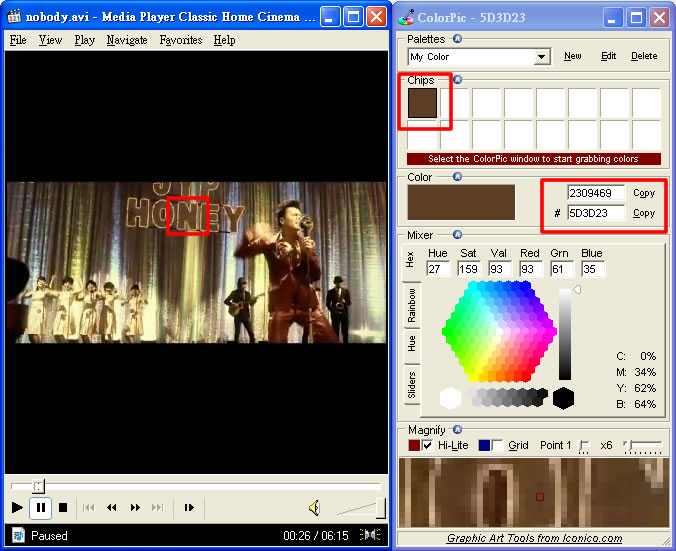
Task: Click the Hue value input field
Action: point(440,269)
